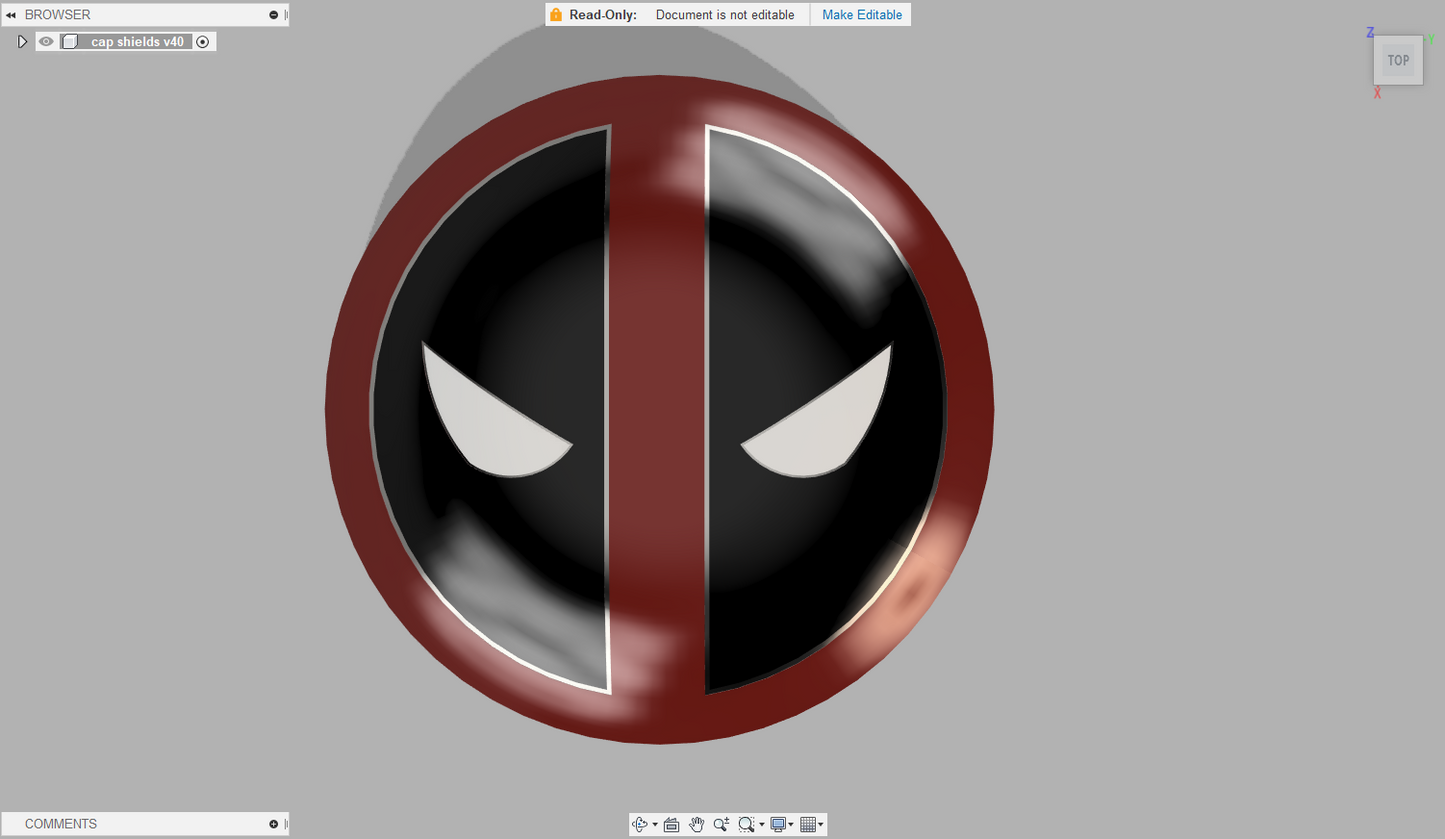1445x839 pixels.
Task: Click the BROWSER panel title
Action: (57, 15)
